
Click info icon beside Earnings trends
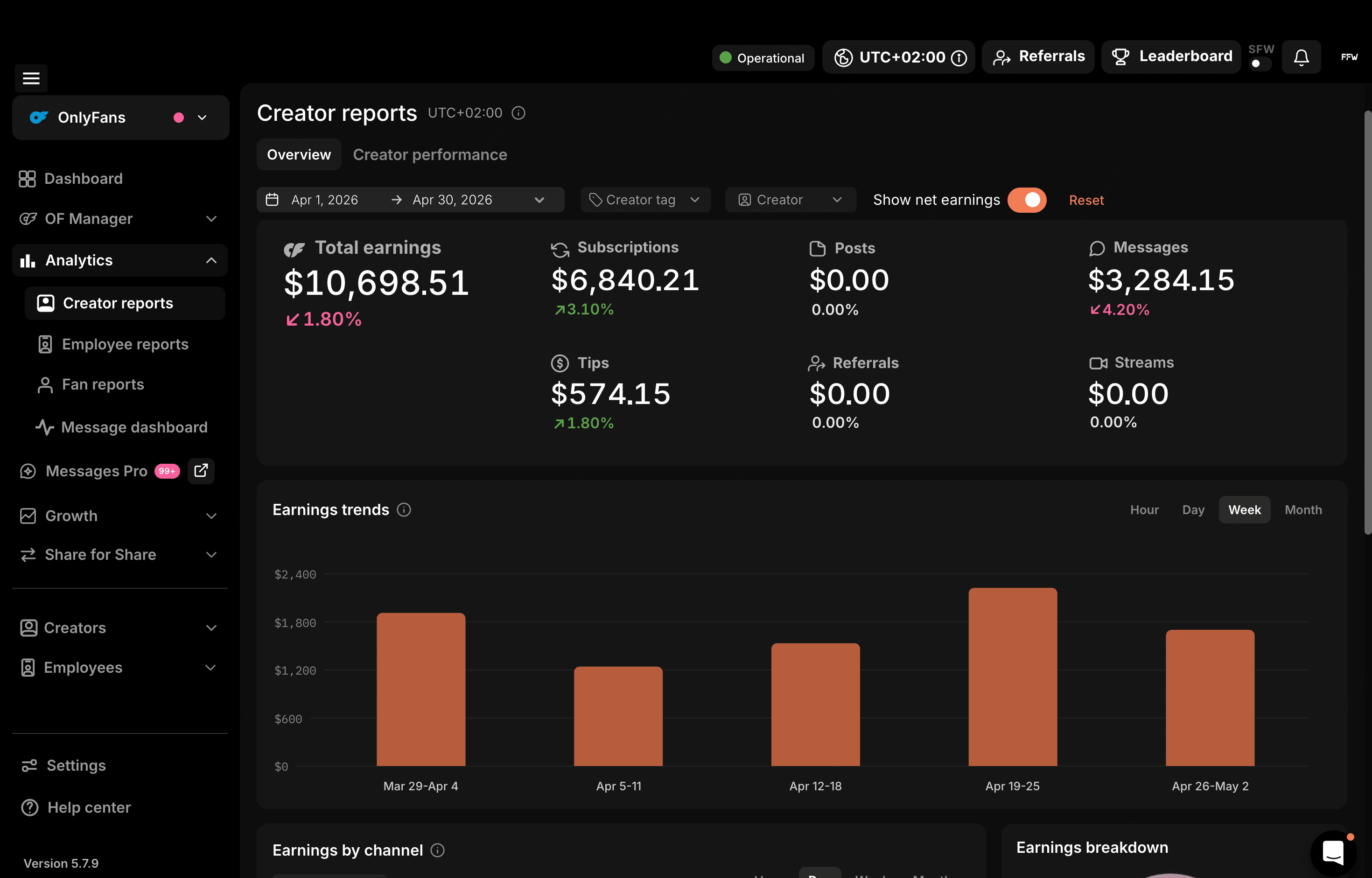[x=404, y=510]
